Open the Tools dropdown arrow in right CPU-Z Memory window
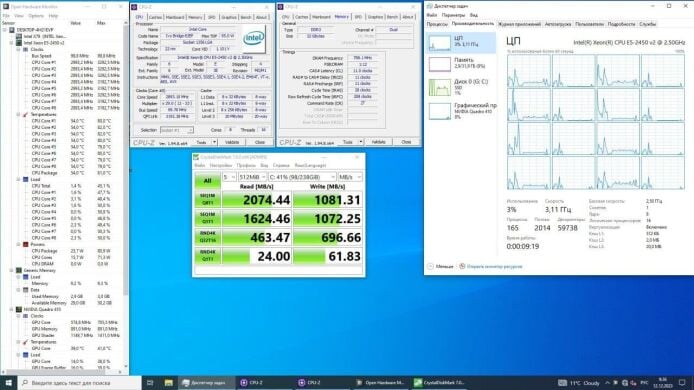 [x=361, y=142]
